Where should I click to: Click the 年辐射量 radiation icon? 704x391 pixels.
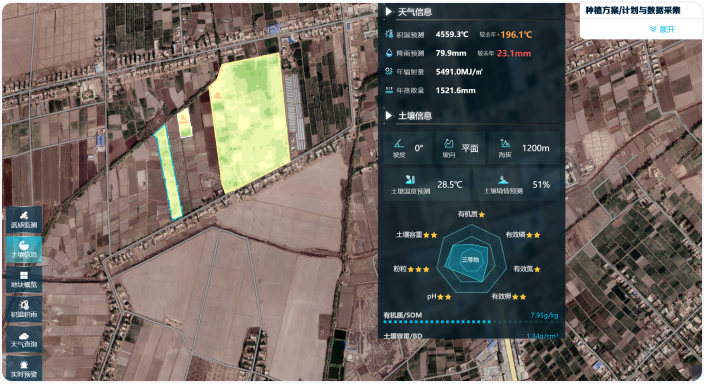pyautogui.click(x=389, y=71)
